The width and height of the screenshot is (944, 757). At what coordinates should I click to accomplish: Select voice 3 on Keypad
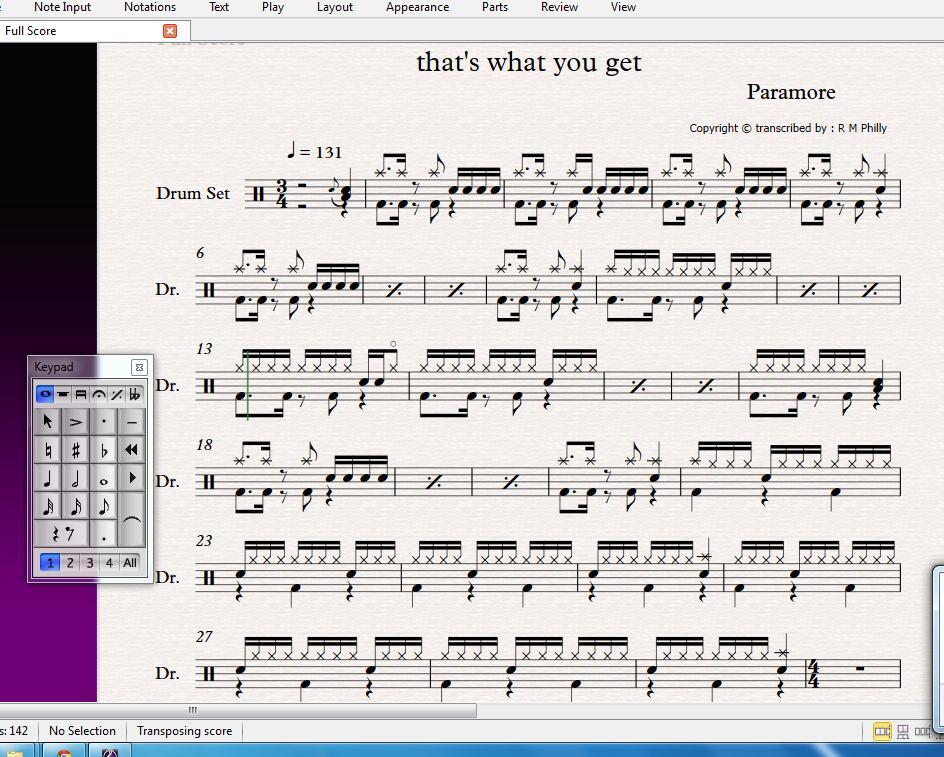click(90, 563)
